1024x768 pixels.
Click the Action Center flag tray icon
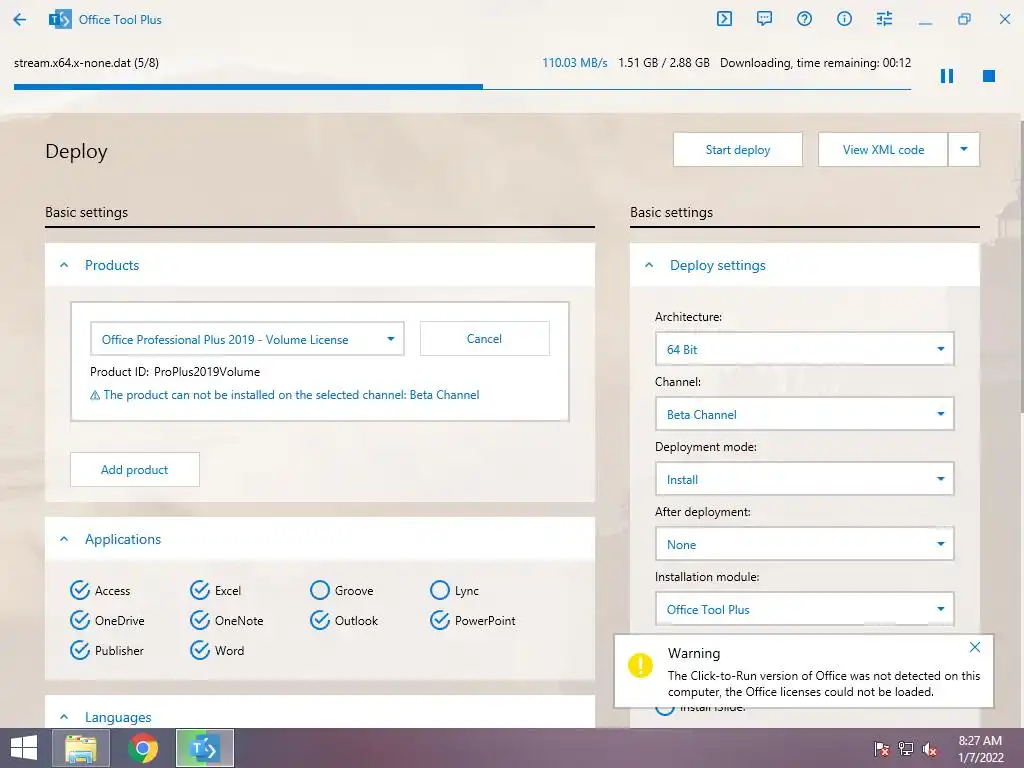882,749
